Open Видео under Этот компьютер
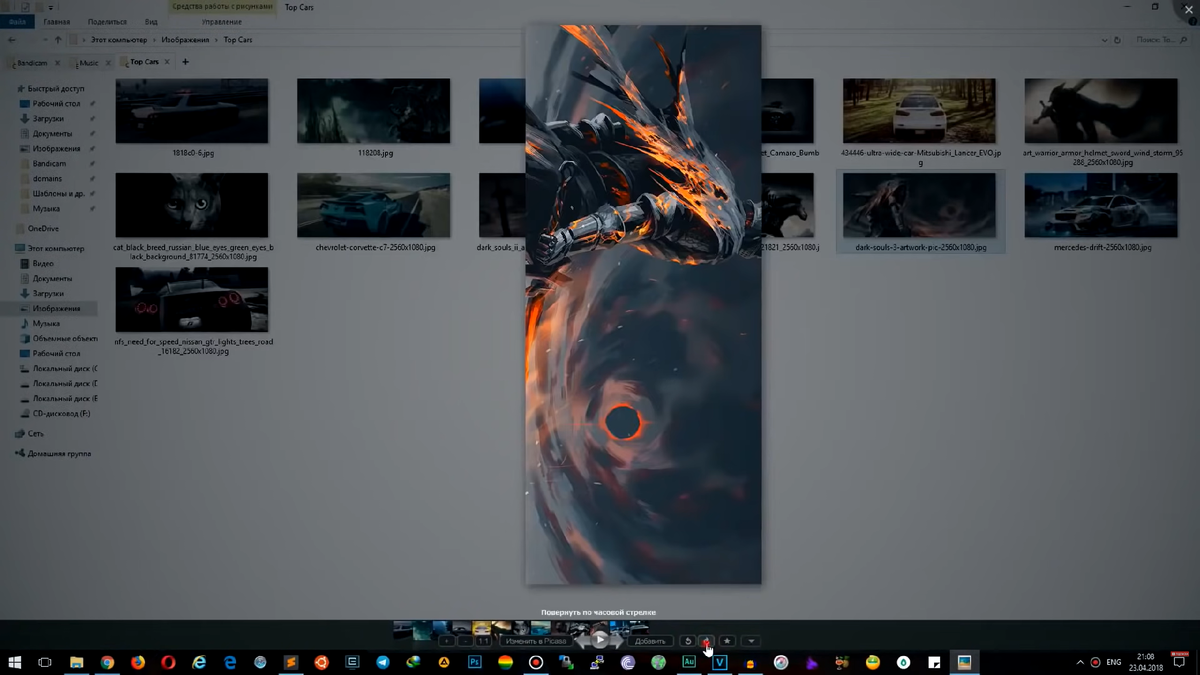The width and height of the screenshot is (1200, 675). click(43, 264)
